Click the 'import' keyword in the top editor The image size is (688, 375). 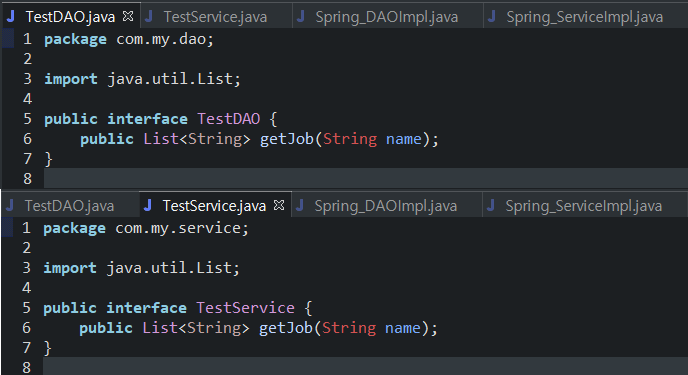point(71,79)
